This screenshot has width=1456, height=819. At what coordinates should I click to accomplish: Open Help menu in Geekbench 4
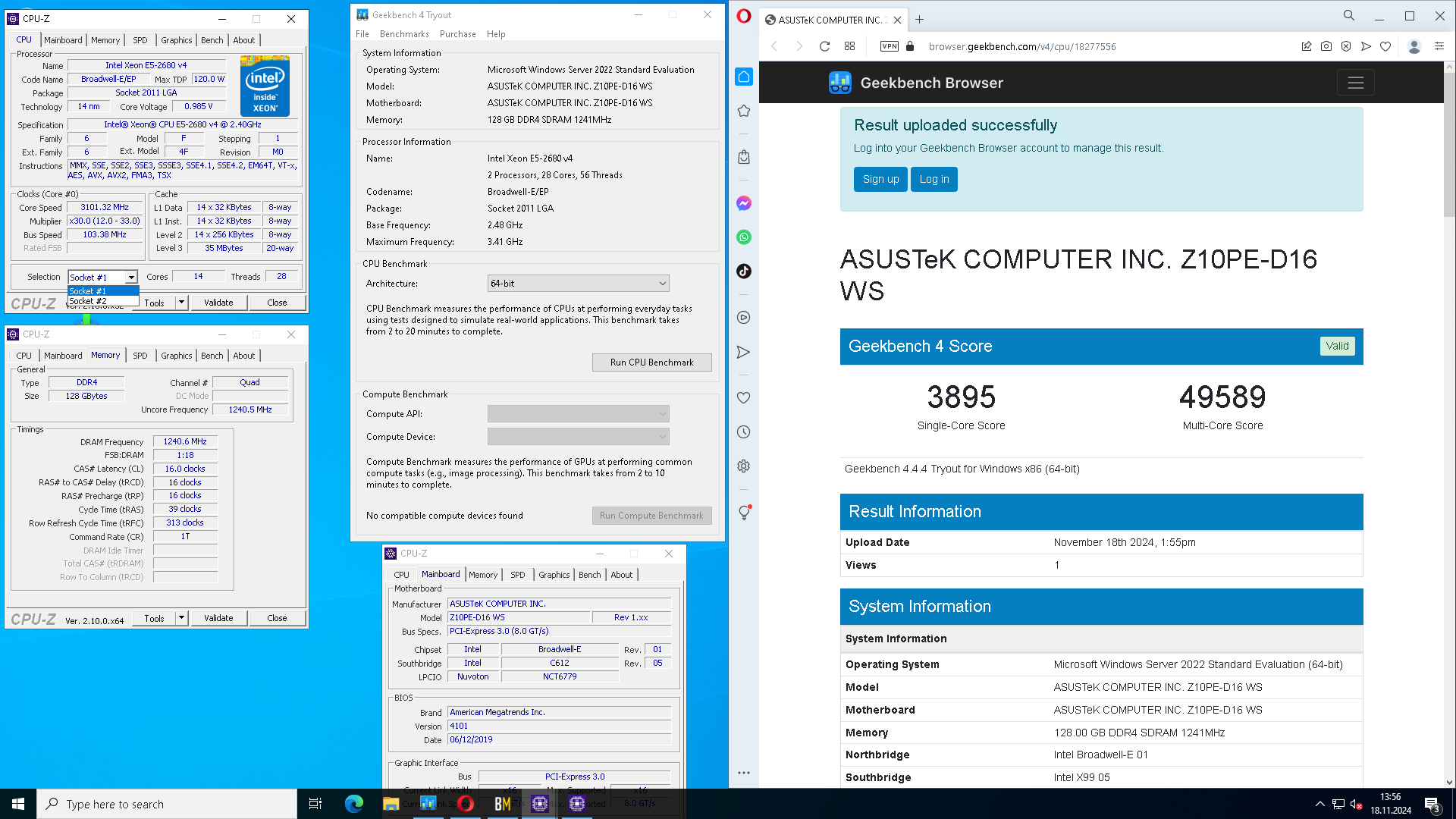tap(496, 34)
